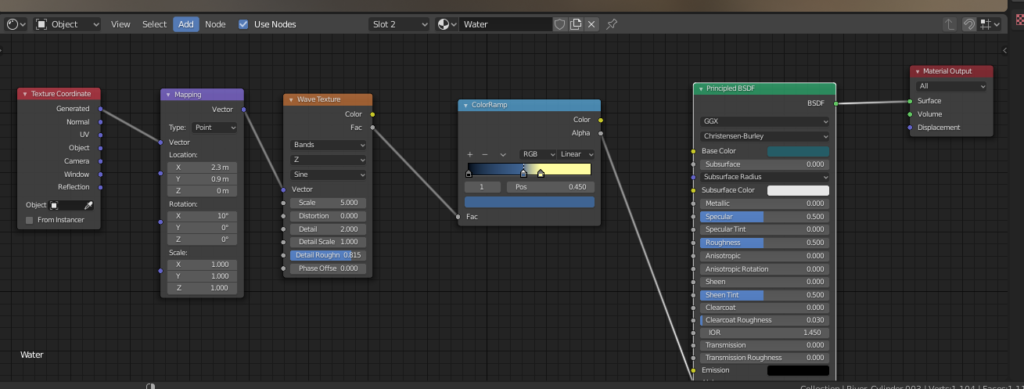Open the blue ColorRamp stop color swatch

530,202
